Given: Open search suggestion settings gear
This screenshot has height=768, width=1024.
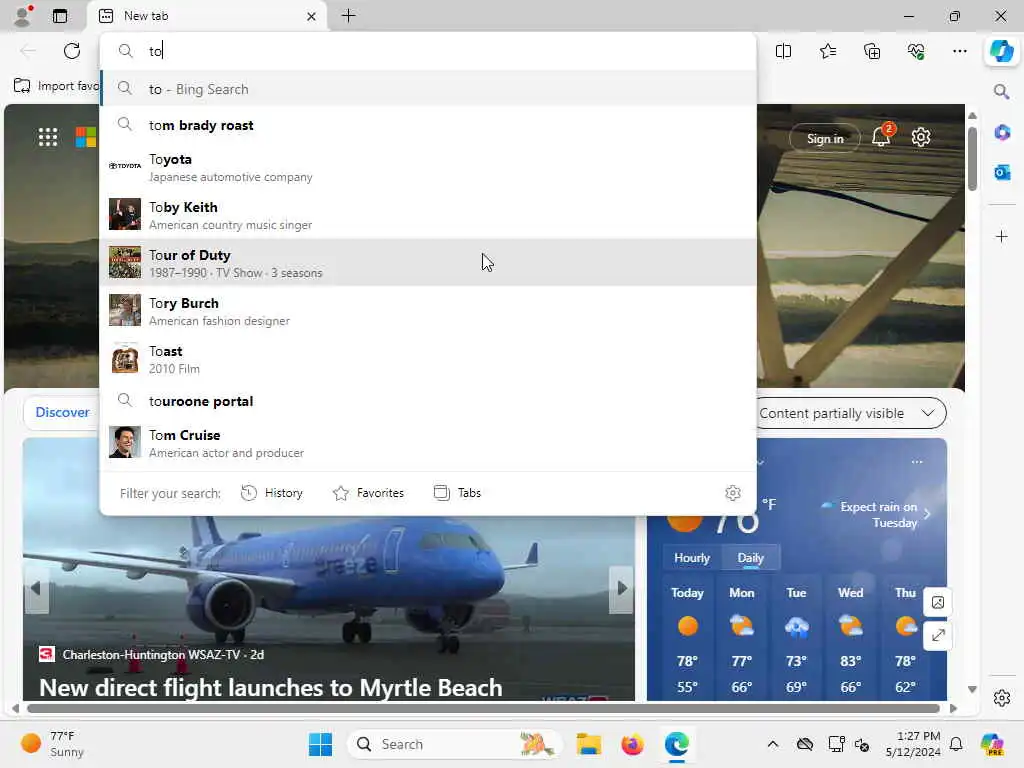Looking at the screenshot, I should (x=733, y=493).
